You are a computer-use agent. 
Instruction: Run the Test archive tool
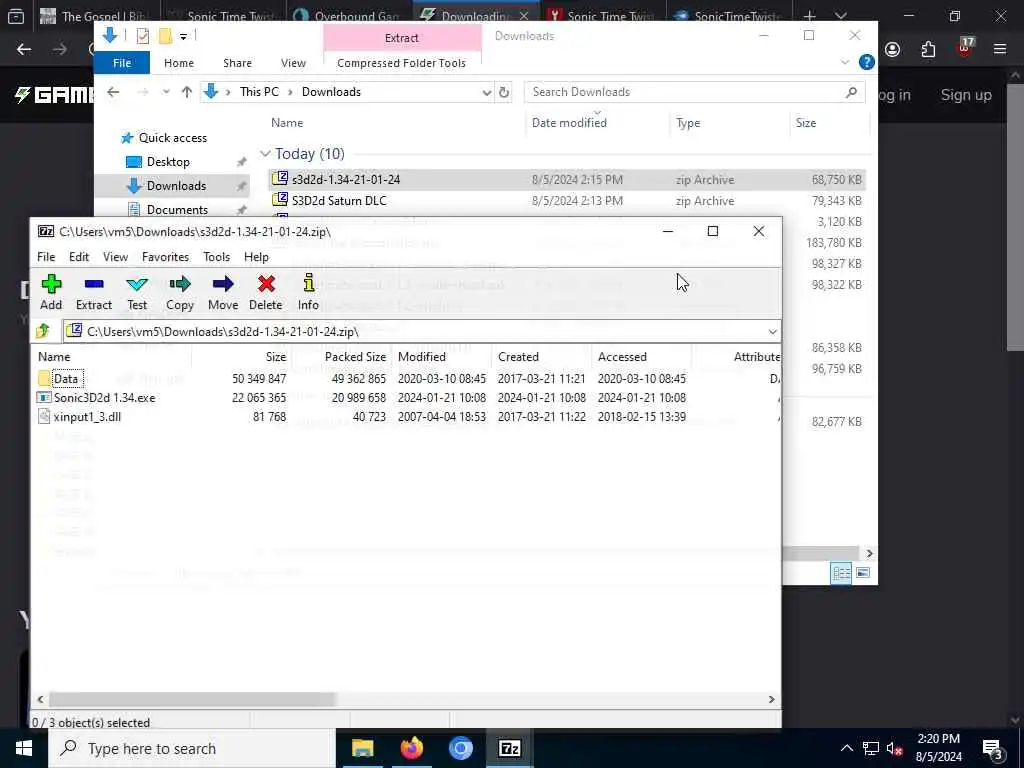click(x=136, y=292)
